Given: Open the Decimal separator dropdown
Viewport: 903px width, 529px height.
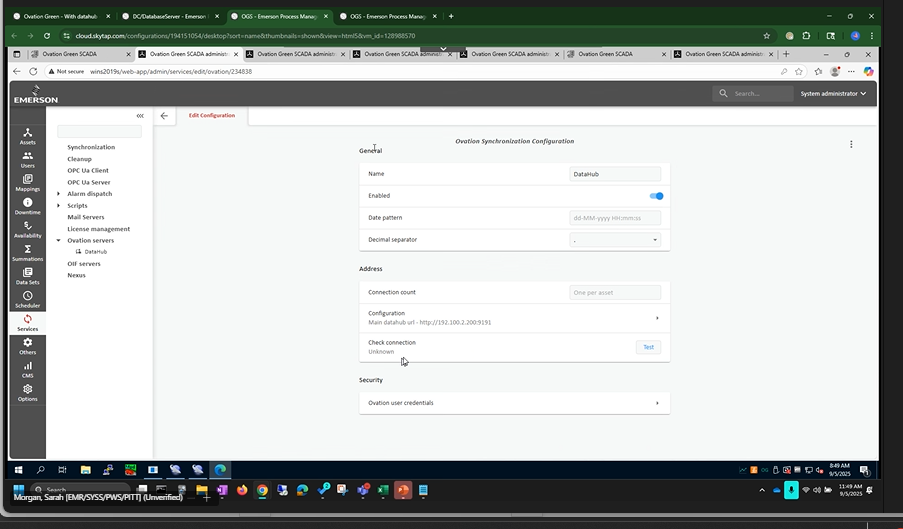Looking at the screenshot, I should pos(614,240).
